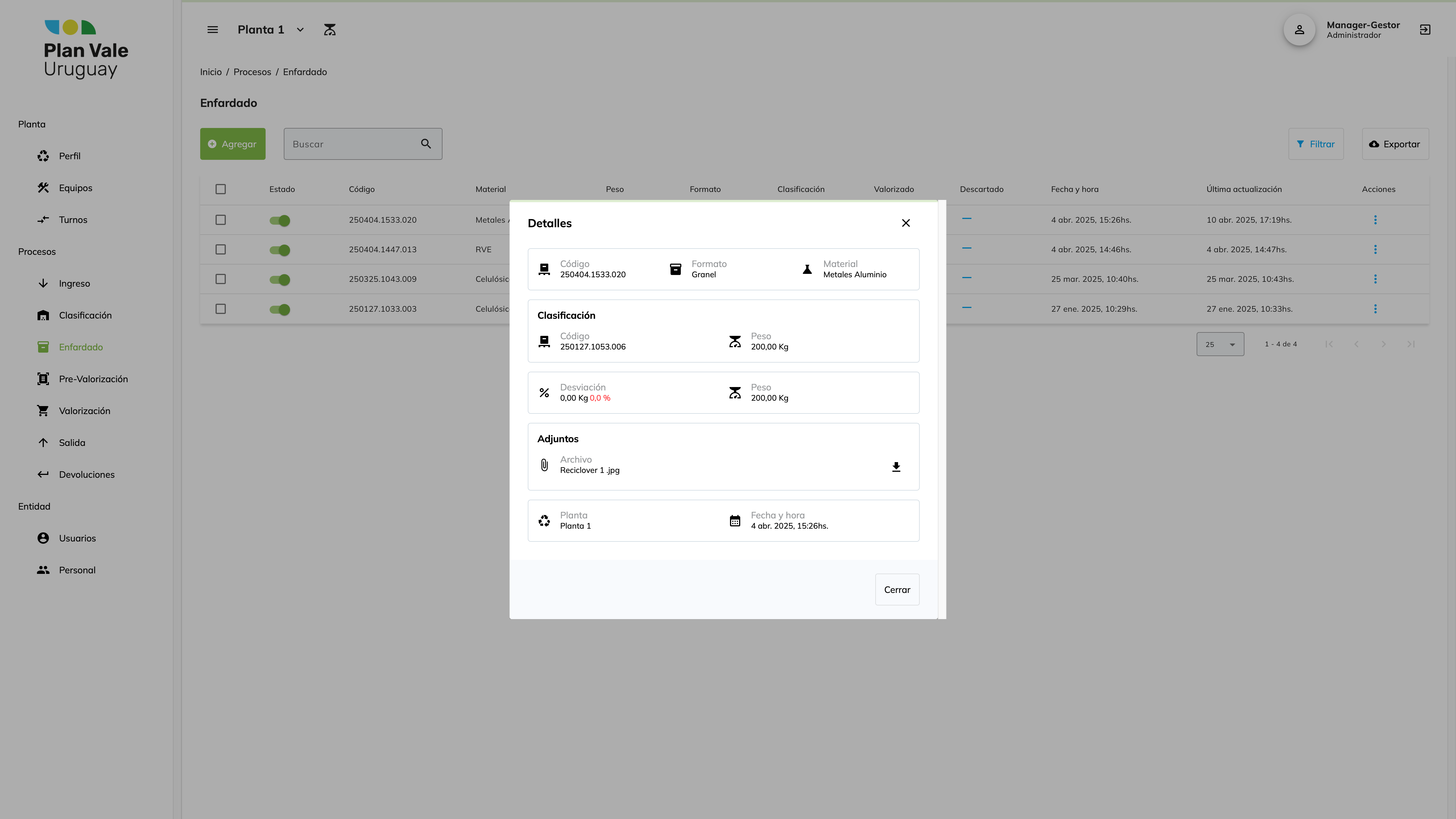The width and height of the screenshot is (1456, 819).
Task: Toggle Estado switch for row 250325.1043.009
Action: (280, 280)
